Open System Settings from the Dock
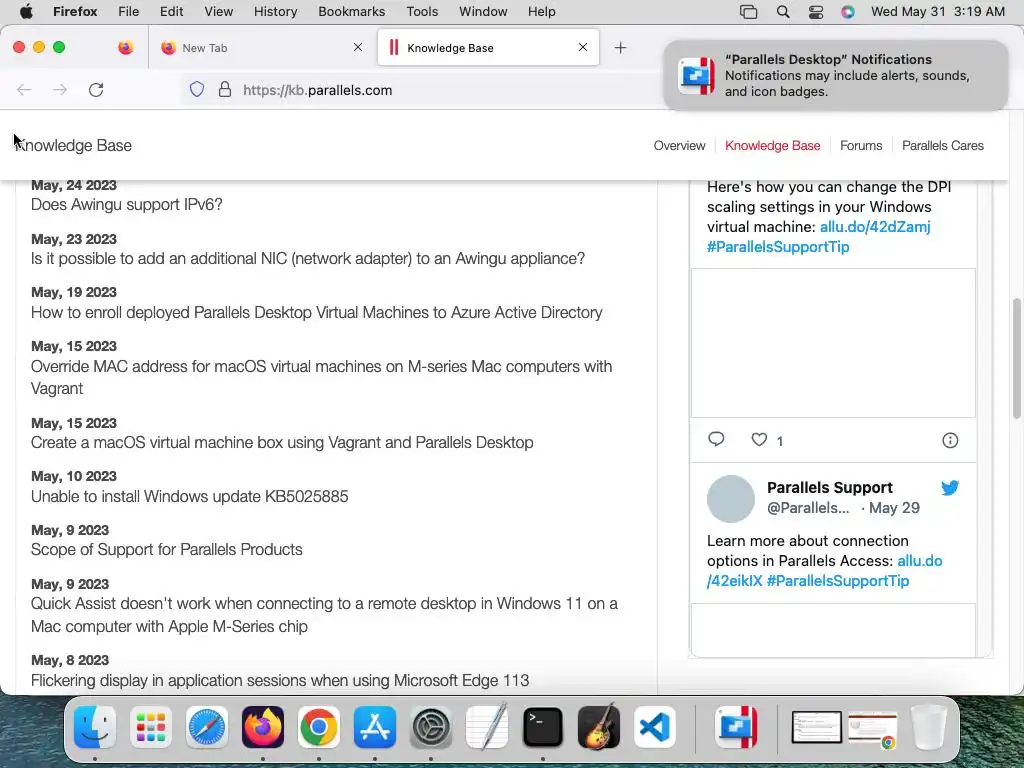The image size is (1024, 768). click(x=431, y=727)
